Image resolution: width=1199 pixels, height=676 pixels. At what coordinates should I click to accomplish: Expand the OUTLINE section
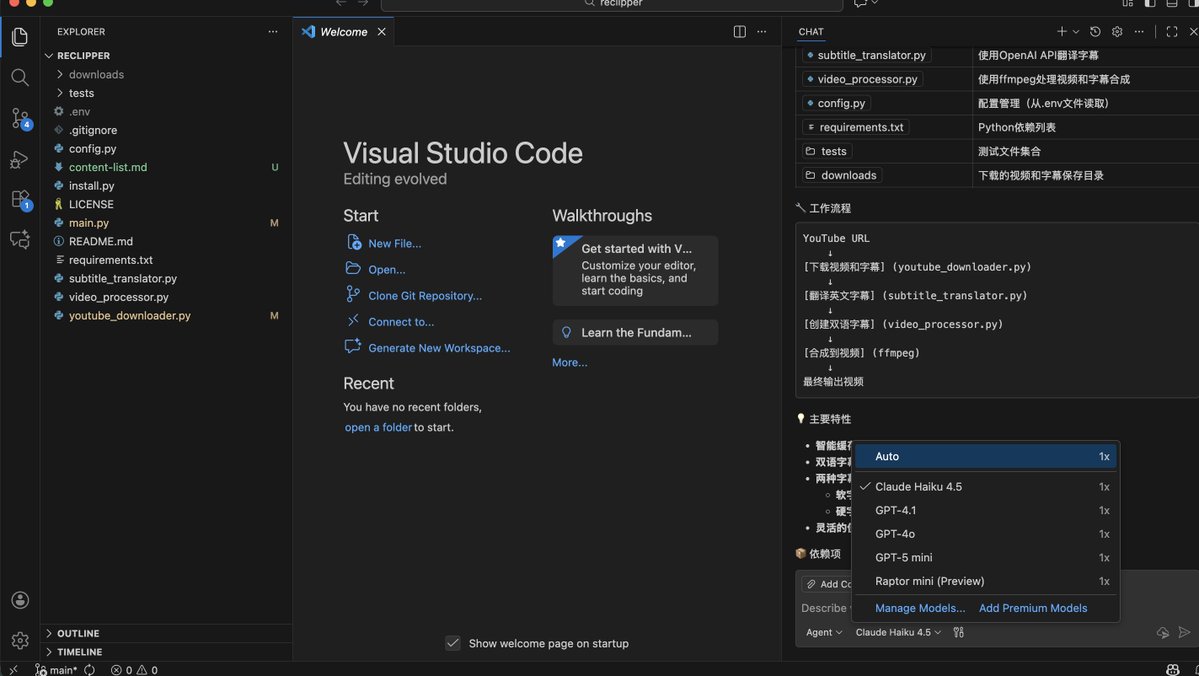coord(77,633)
